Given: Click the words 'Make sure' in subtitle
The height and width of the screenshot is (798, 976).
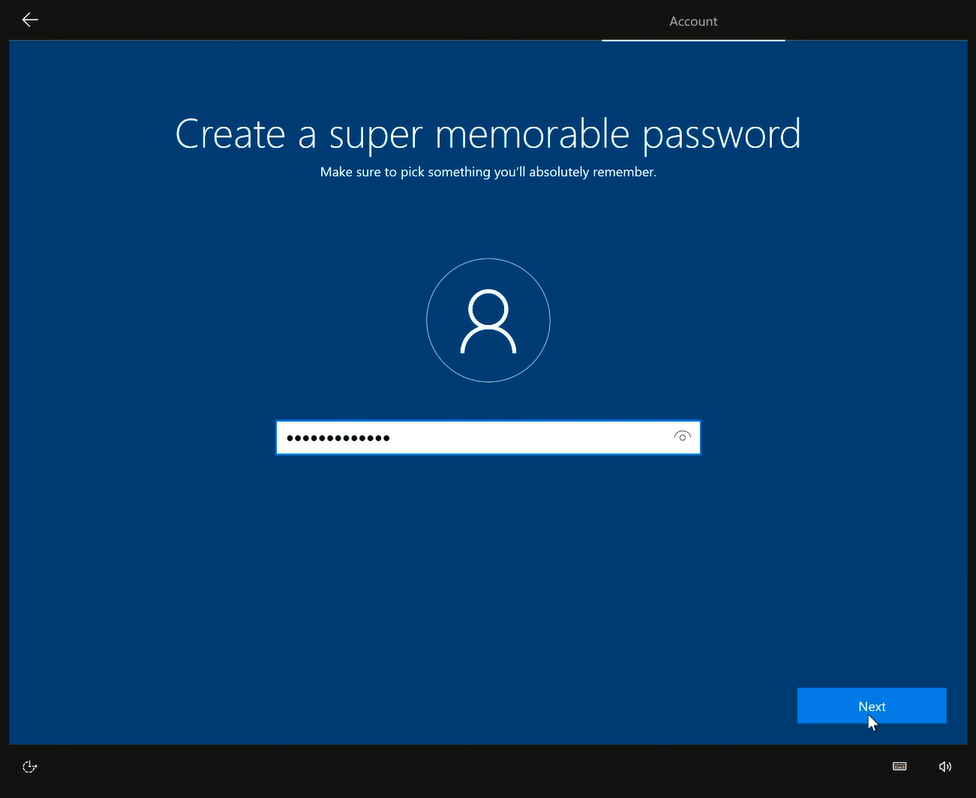Looking at the screenshot, I should pos(350,172).
